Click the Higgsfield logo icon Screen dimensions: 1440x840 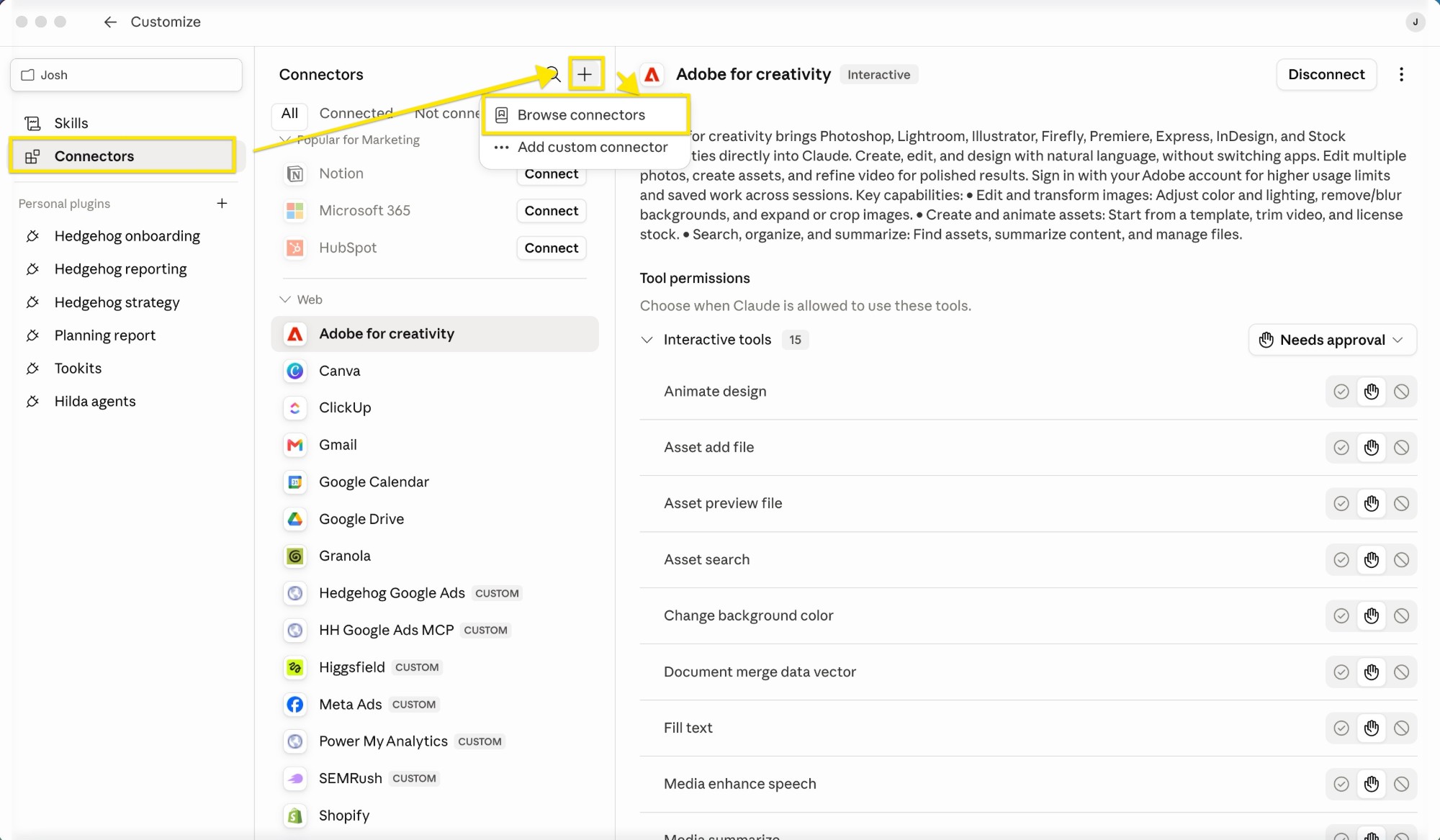(x=295, y=667)
